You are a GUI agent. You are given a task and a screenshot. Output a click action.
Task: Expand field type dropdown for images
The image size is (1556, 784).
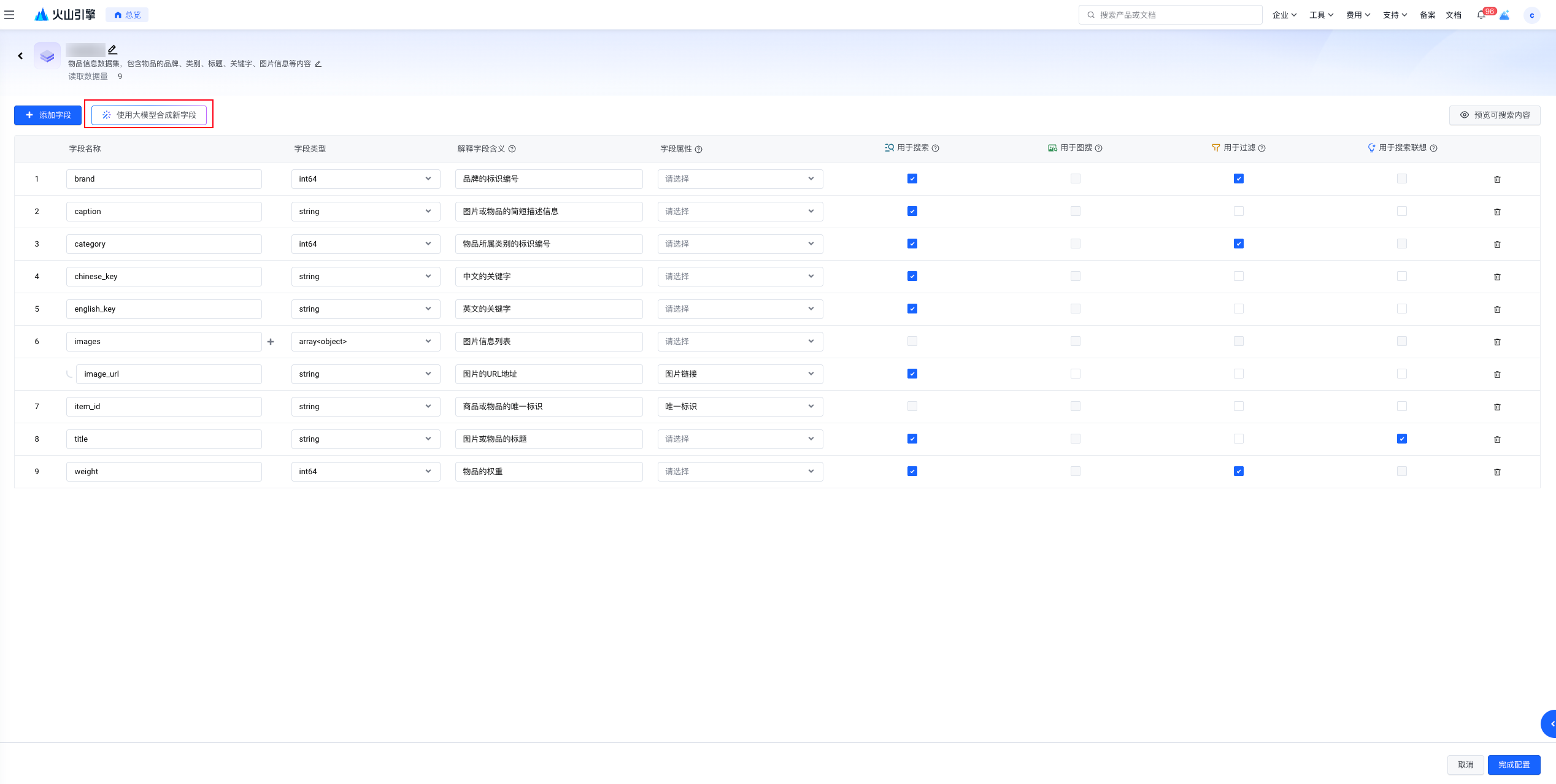point(365,342)
